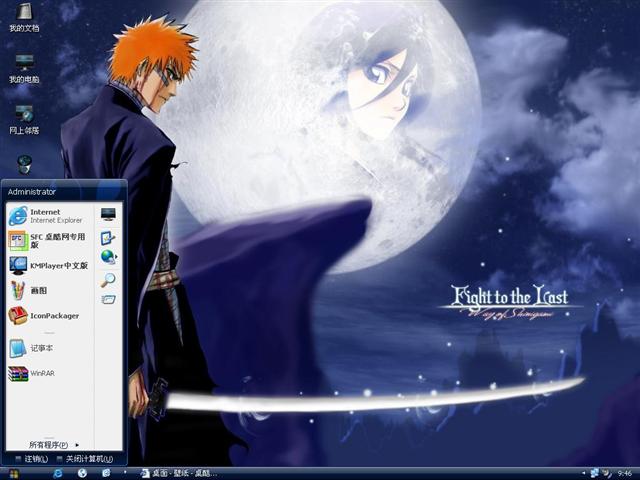The height and width of the screenshot is (480, 640).
Task: Open 画图 Paint in the Start menu
Action: click(x=50, y=291)
